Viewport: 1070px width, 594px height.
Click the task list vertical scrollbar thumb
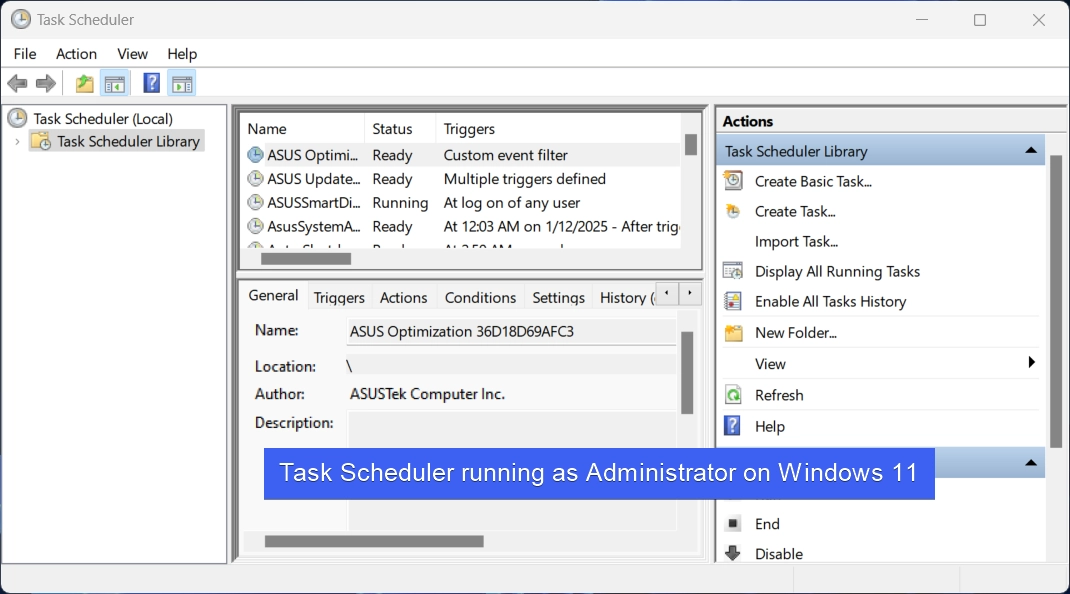coord(691,144)
